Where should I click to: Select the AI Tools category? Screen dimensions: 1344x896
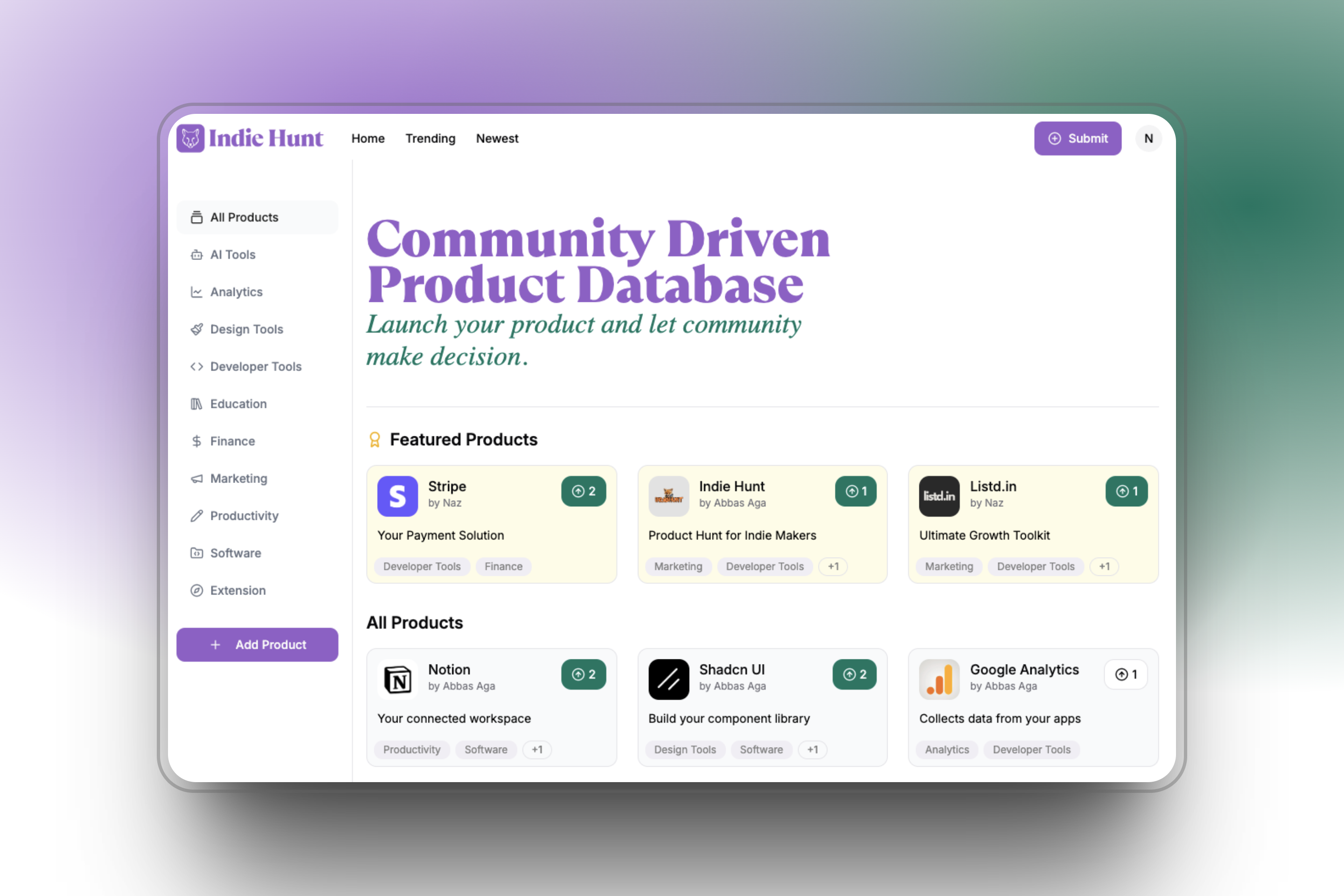[257, 255]
